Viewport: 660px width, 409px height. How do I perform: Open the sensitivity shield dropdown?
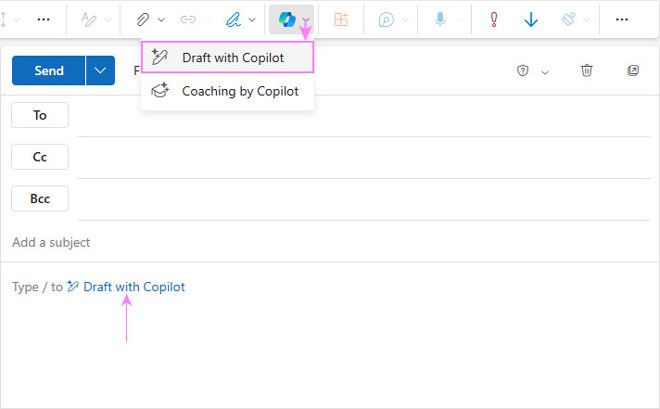click(532, 71)
